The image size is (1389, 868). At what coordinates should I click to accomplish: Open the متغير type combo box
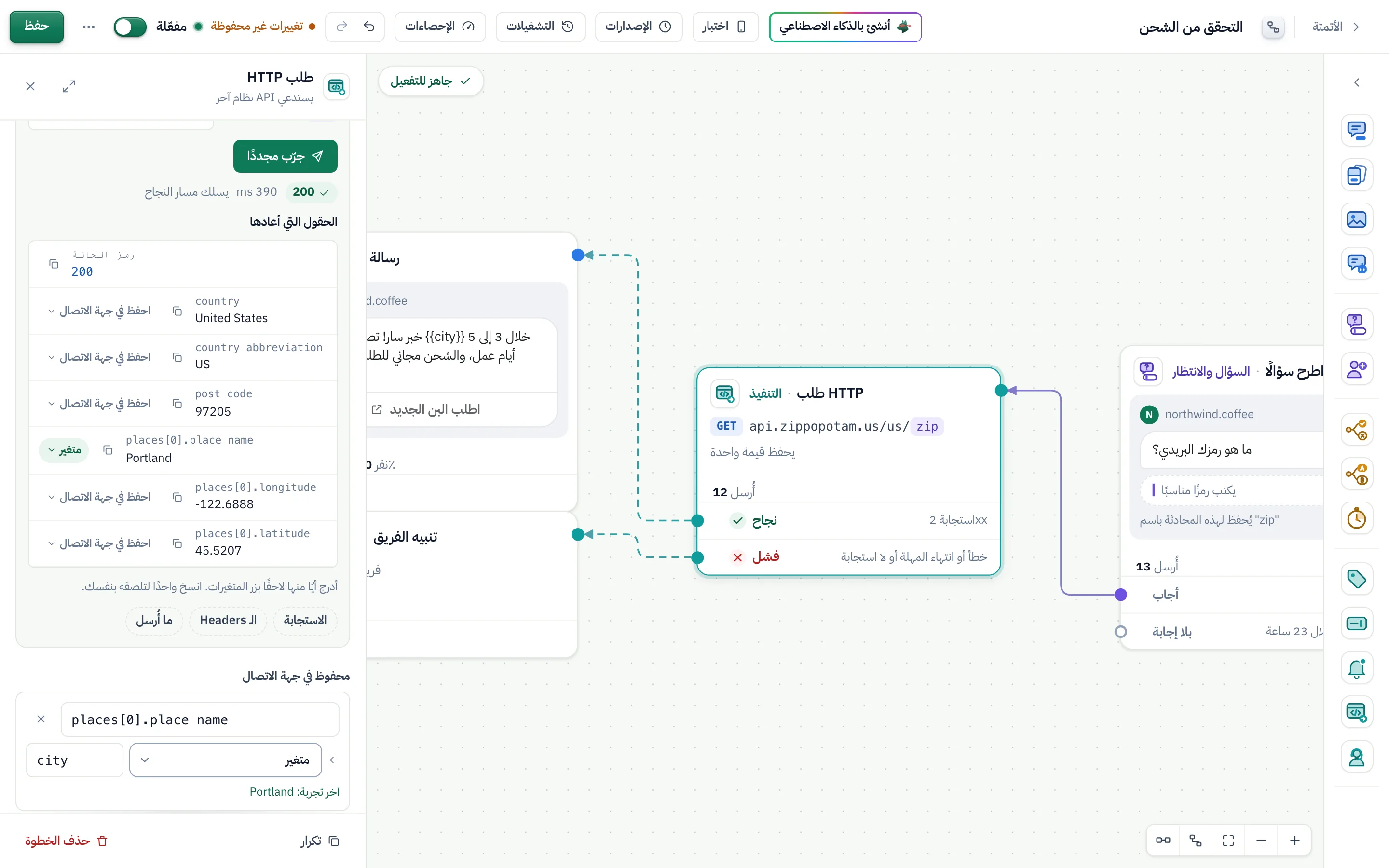225,760
